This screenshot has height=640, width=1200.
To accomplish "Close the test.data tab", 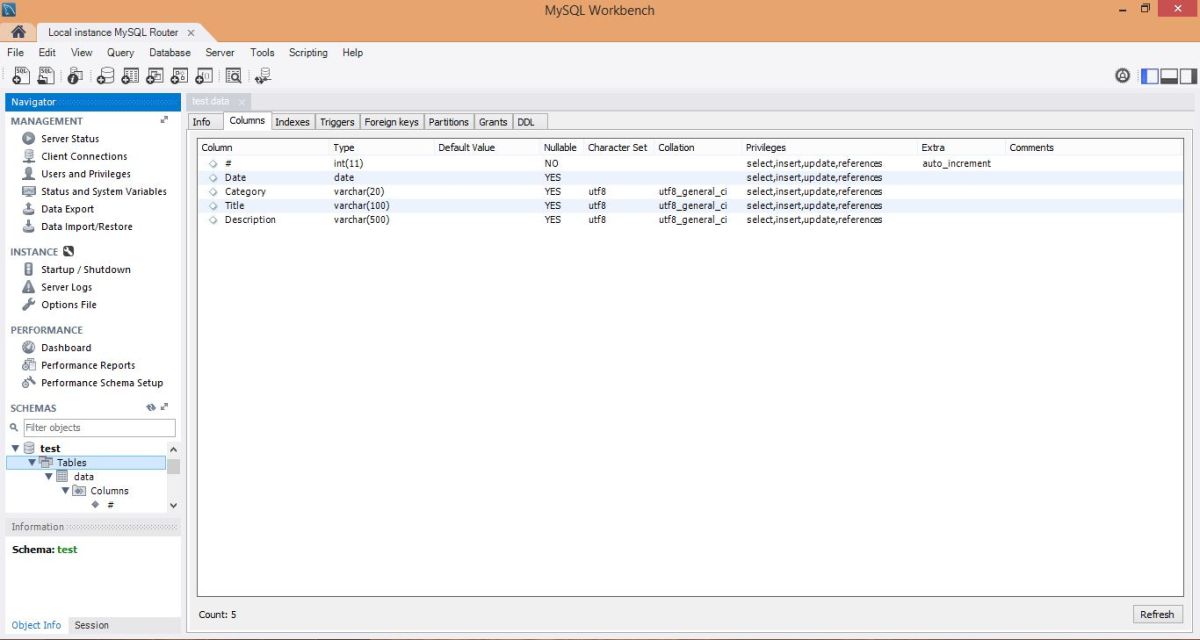I will 242,102.
